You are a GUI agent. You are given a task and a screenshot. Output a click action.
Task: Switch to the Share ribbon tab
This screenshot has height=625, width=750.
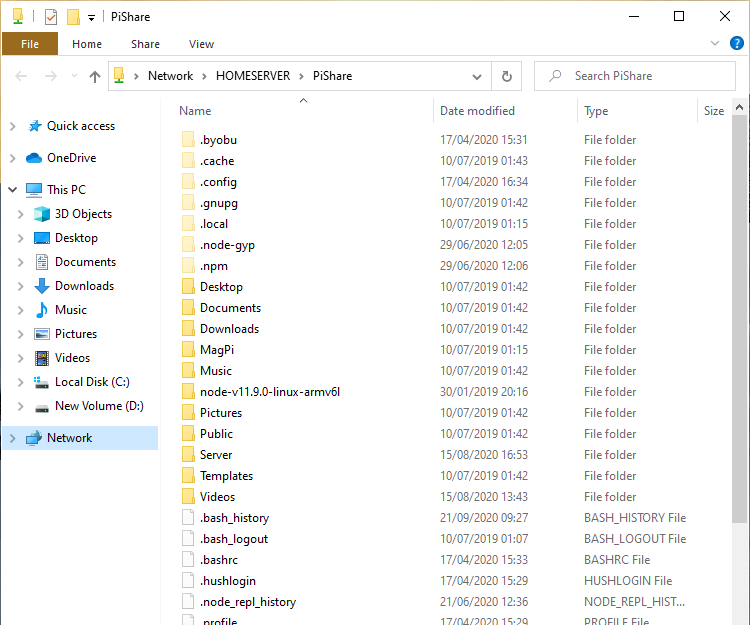[145, 44]
